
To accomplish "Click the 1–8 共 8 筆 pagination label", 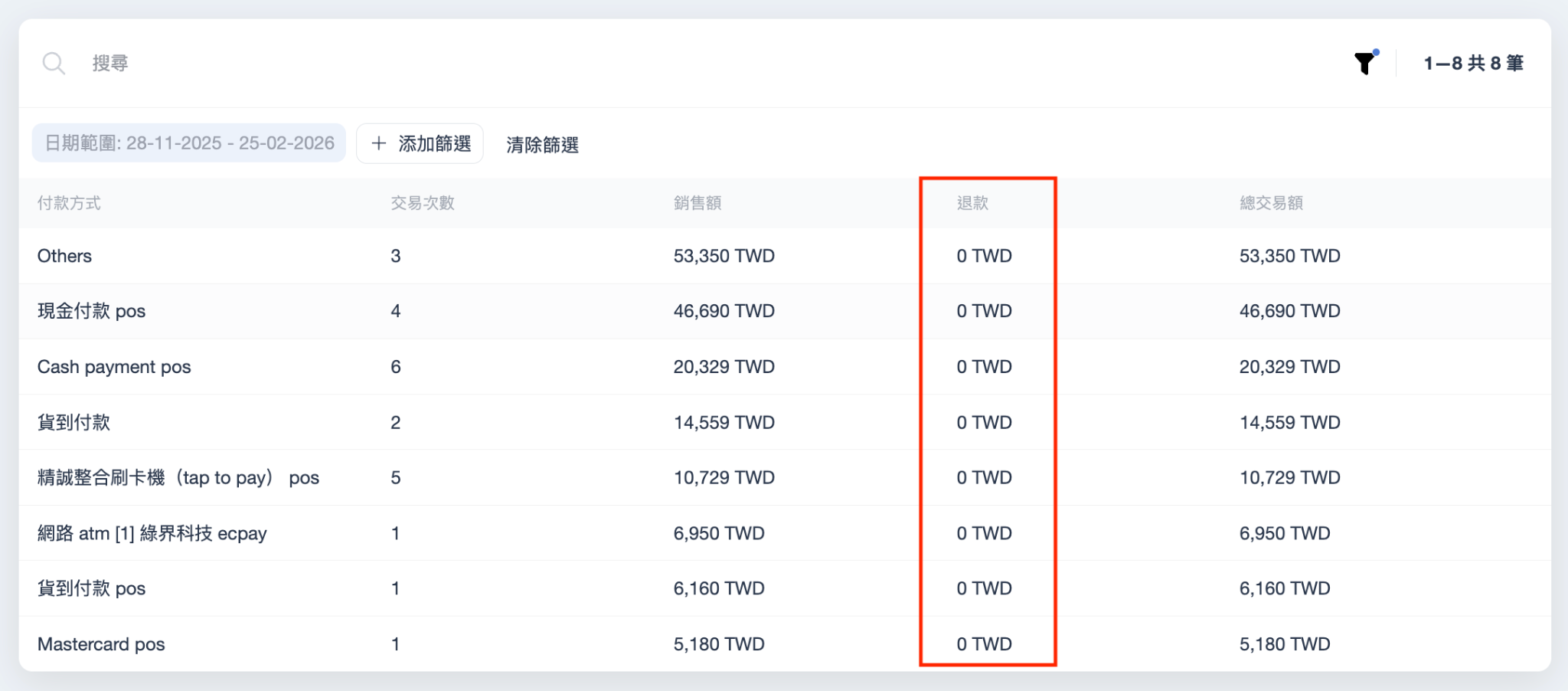I will [1473, 63].
